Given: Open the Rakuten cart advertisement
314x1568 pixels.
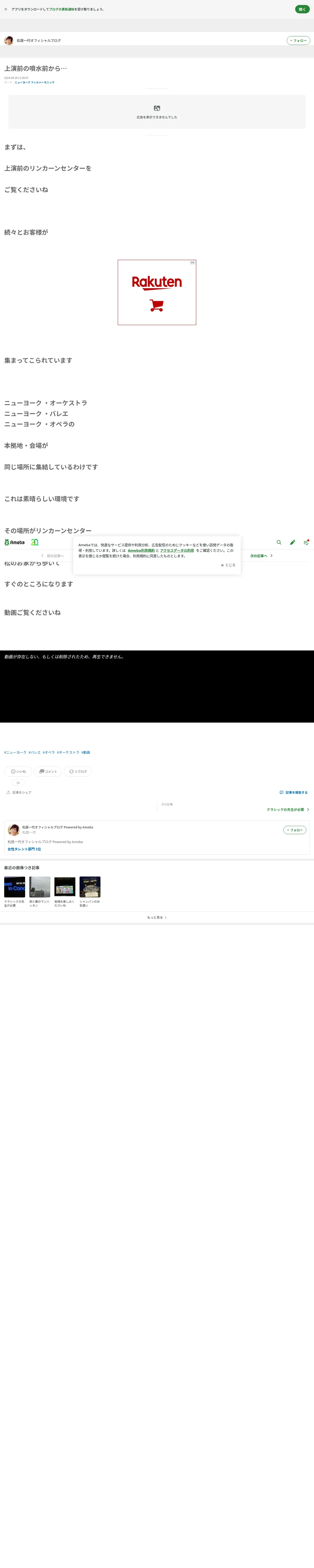Looking at the screenshot, I should coord(157,292).
